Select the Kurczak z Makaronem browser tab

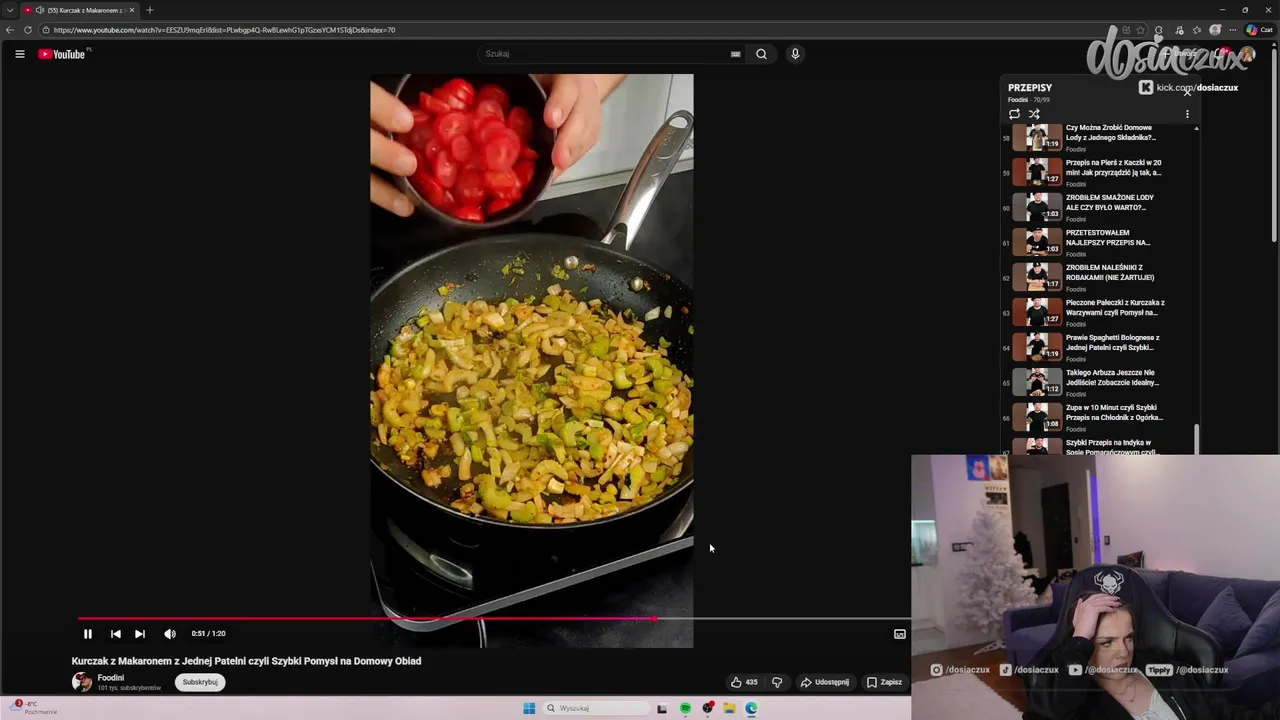(80, 10)
